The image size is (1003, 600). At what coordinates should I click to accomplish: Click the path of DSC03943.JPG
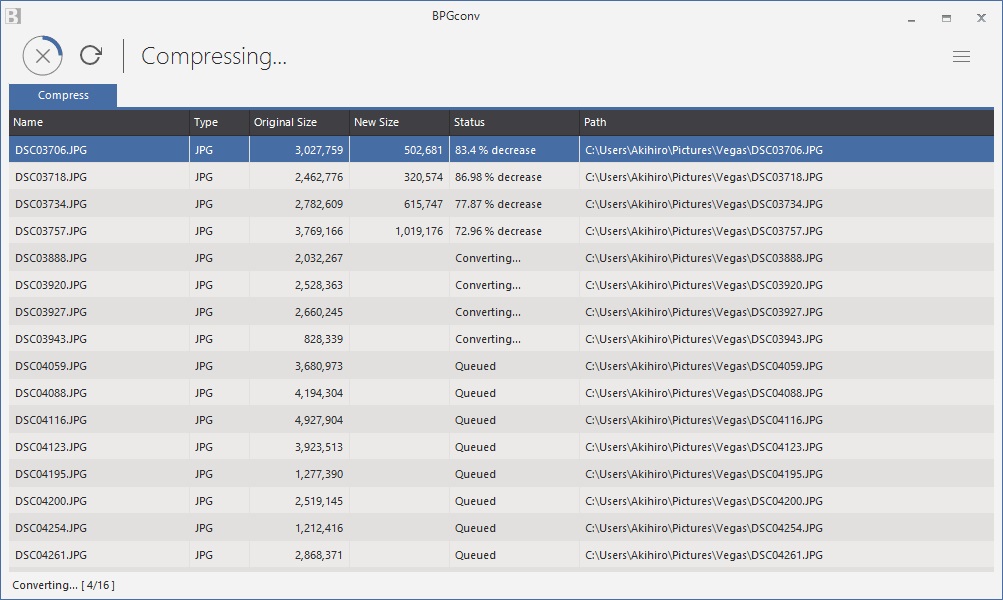coord(703,339)
